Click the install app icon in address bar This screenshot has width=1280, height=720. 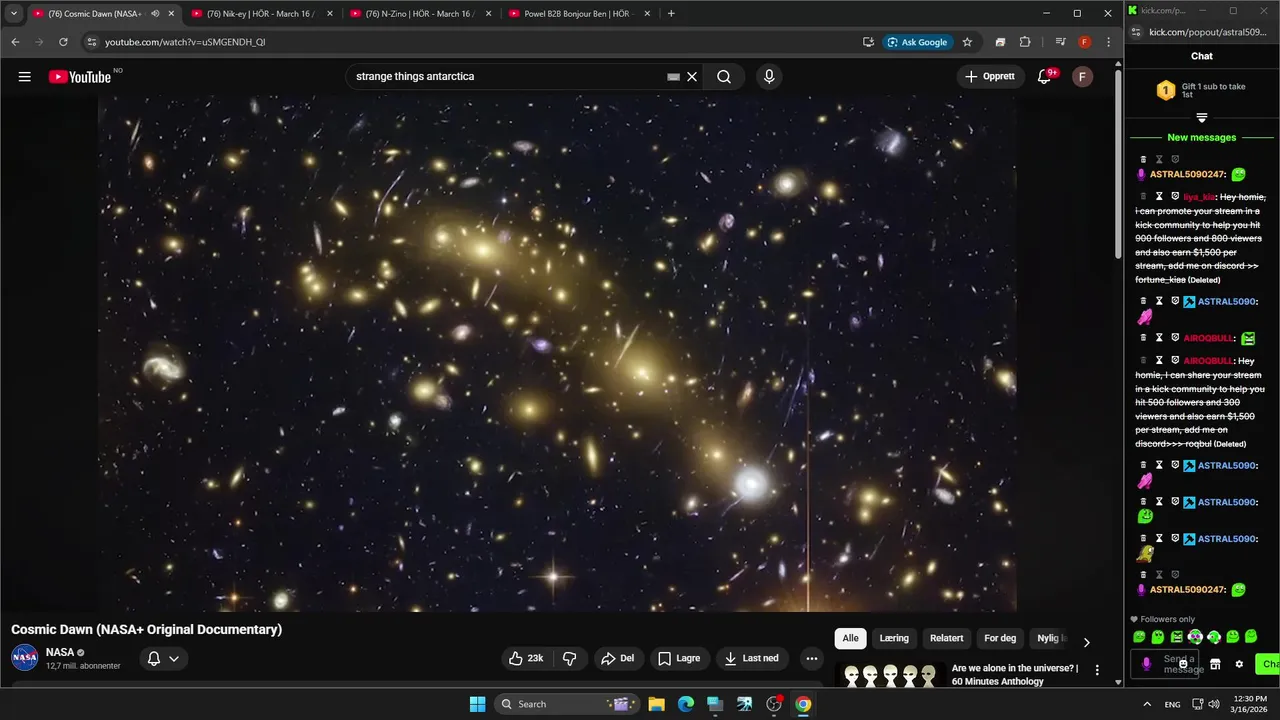tap(868, 42)
